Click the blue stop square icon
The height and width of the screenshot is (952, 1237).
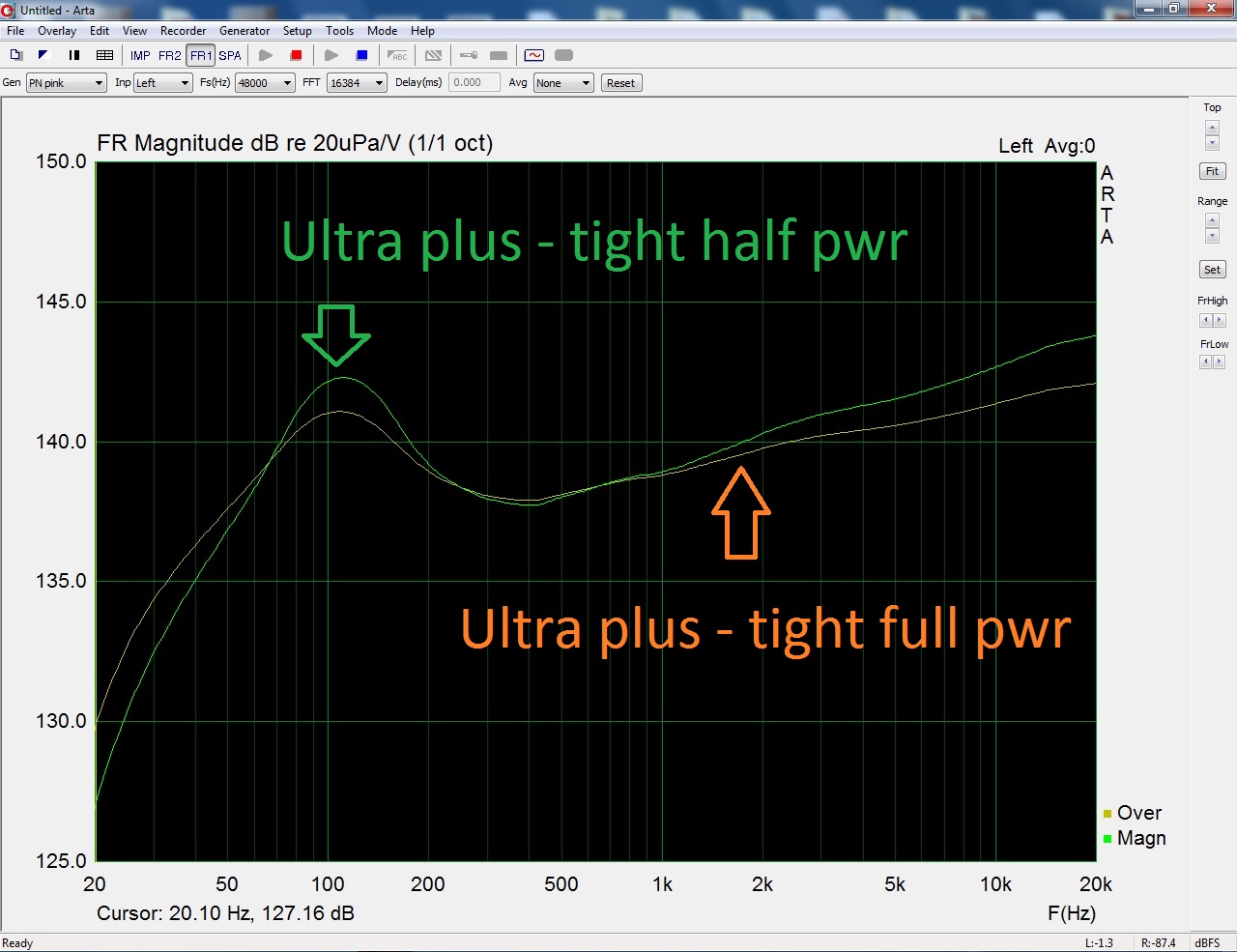362,55
